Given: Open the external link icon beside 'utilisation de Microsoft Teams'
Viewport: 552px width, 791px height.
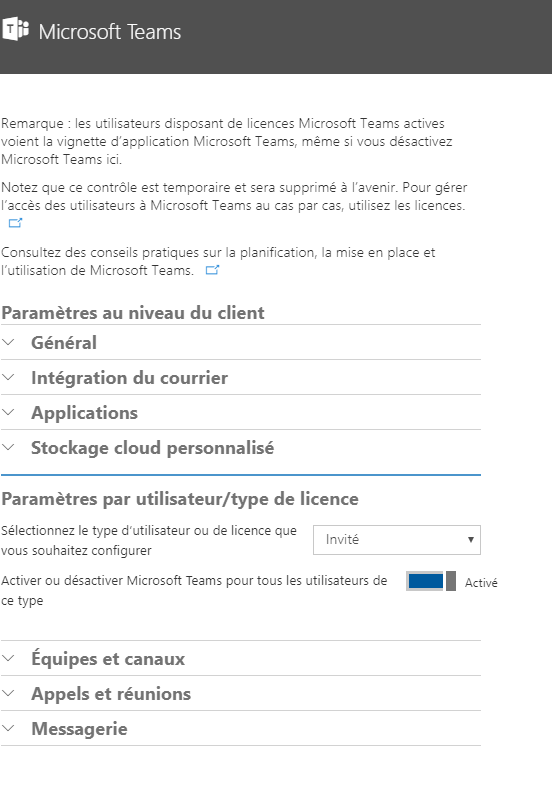Looking at the screenshot, I should tap(212, 270).
